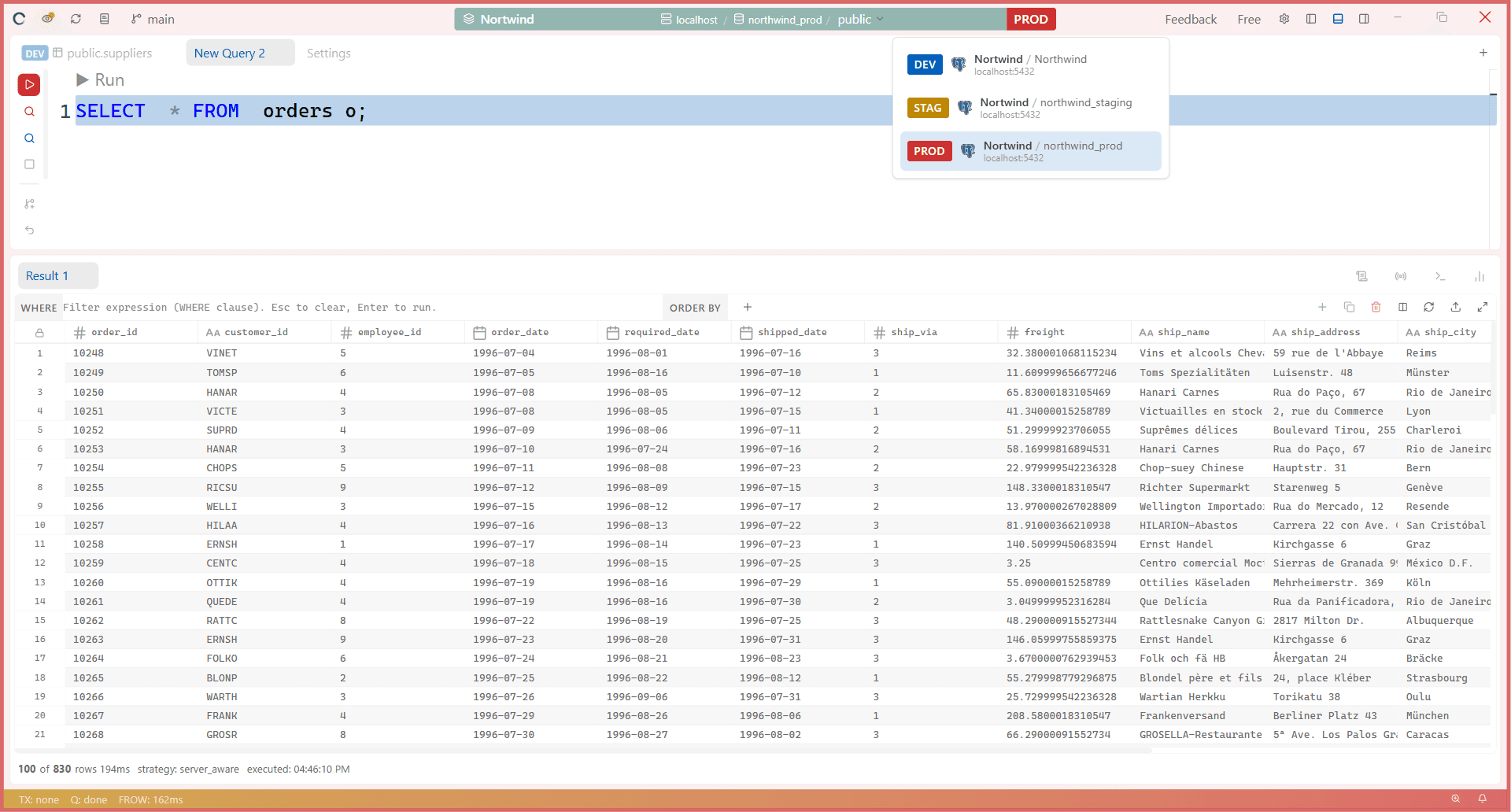Click the WHERE filter expression input
The width and height of the screenshot is (1511, 812).
[360, 308]
